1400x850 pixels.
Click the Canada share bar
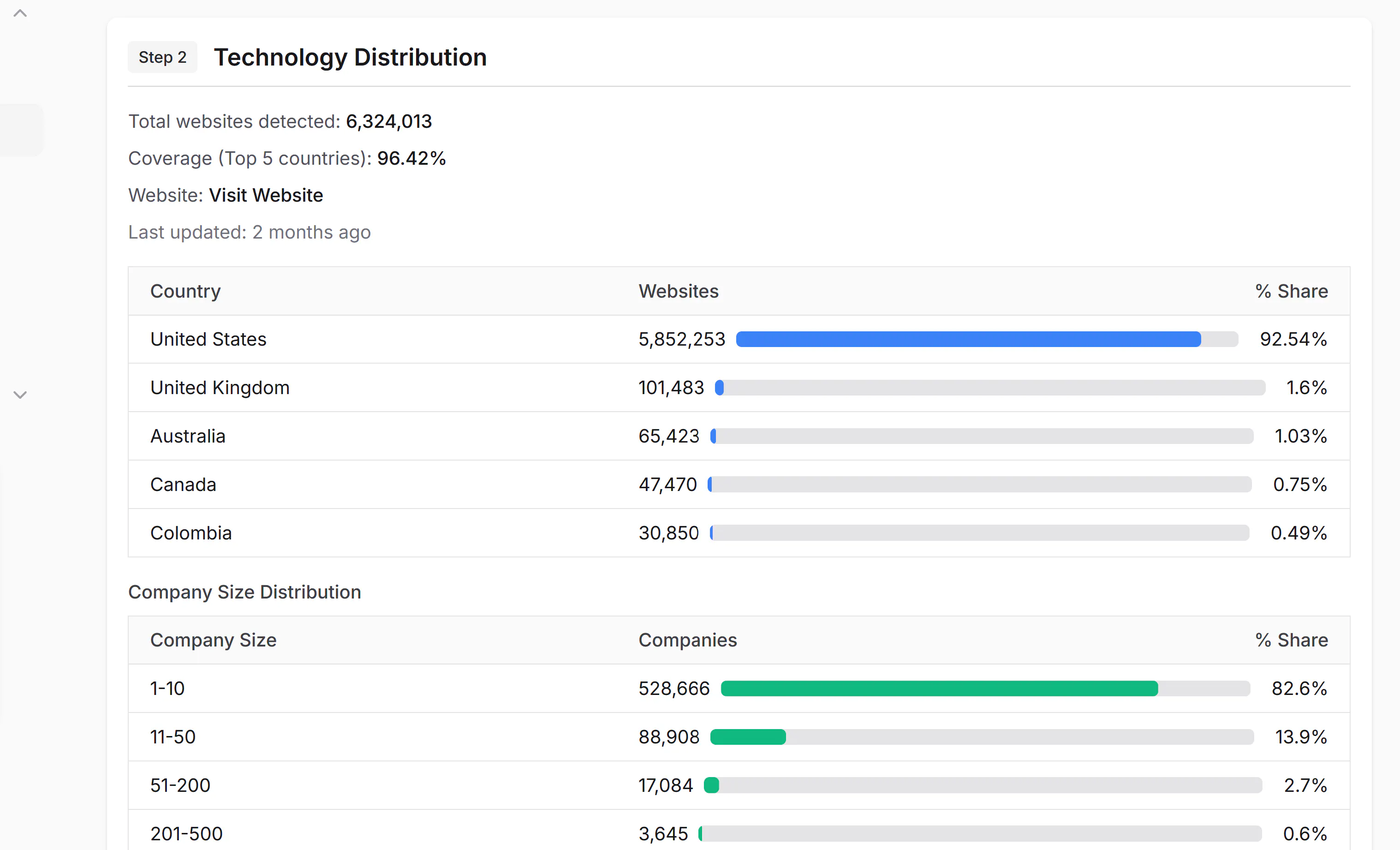pos(980,485)
